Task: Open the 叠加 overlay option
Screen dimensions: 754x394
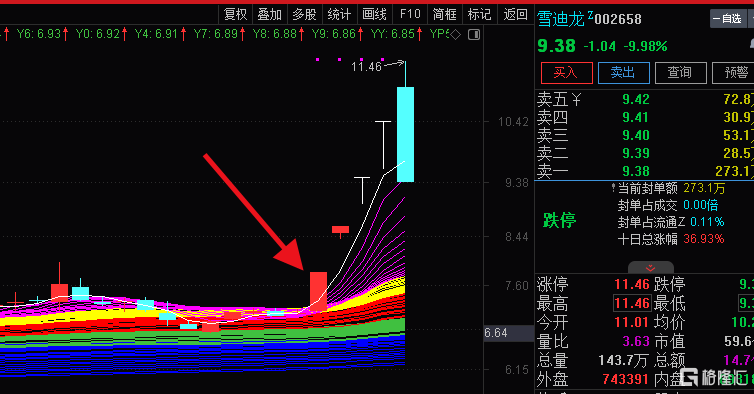Action: click(270, 14)
